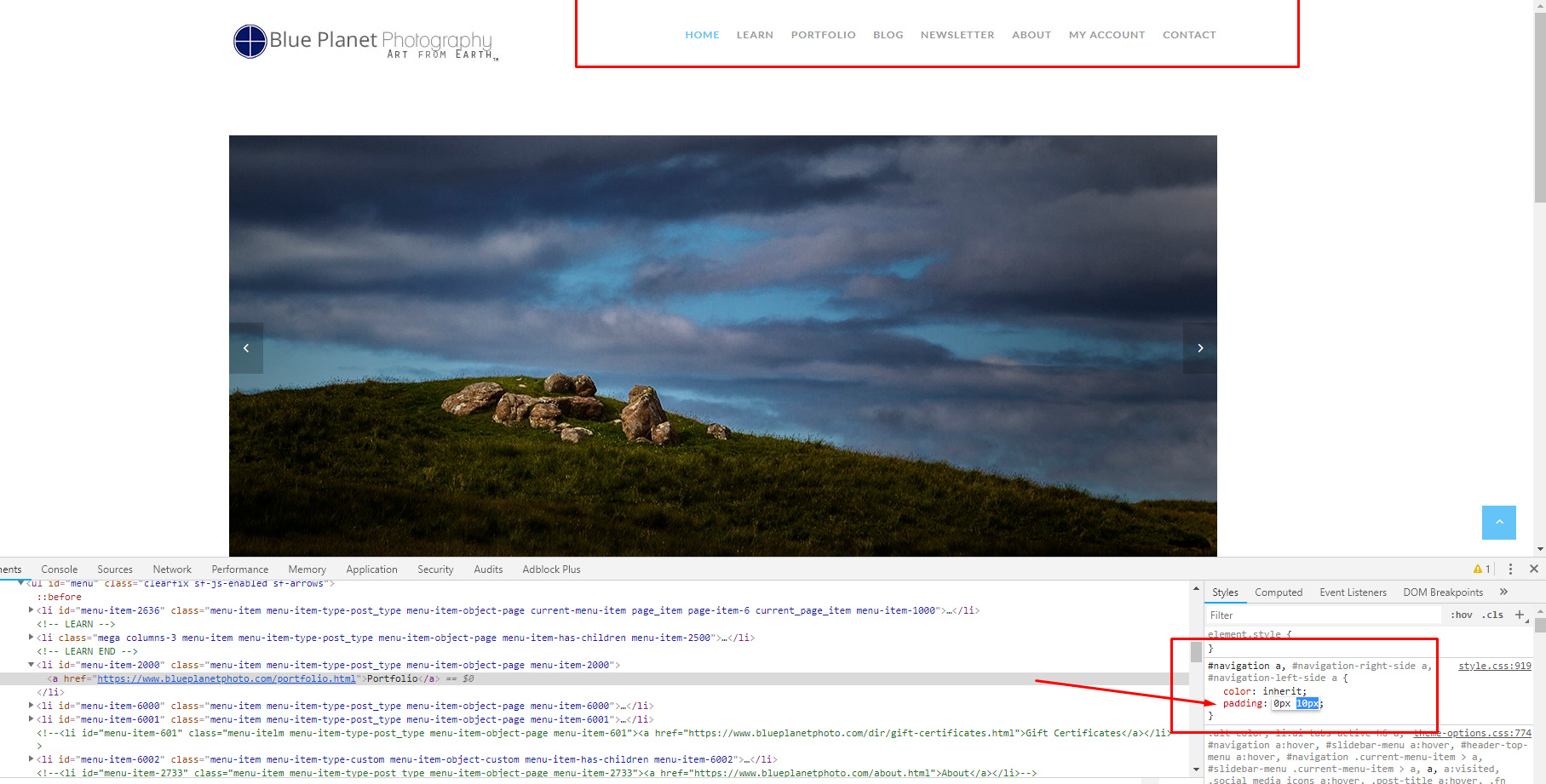This screenshot has height=784, width=1546.
Task: Show the previous slide with left arrow
Action: 246,348
